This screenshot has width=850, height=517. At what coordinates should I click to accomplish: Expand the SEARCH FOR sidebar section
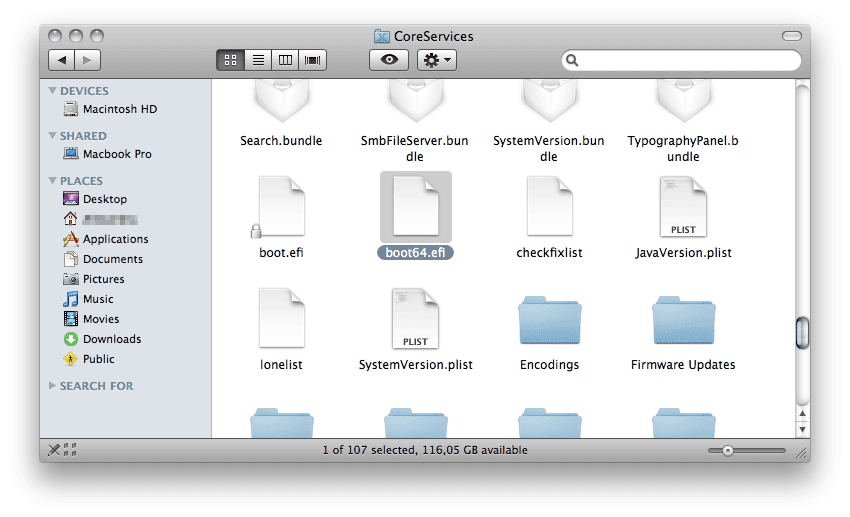[x=53, y=385]
